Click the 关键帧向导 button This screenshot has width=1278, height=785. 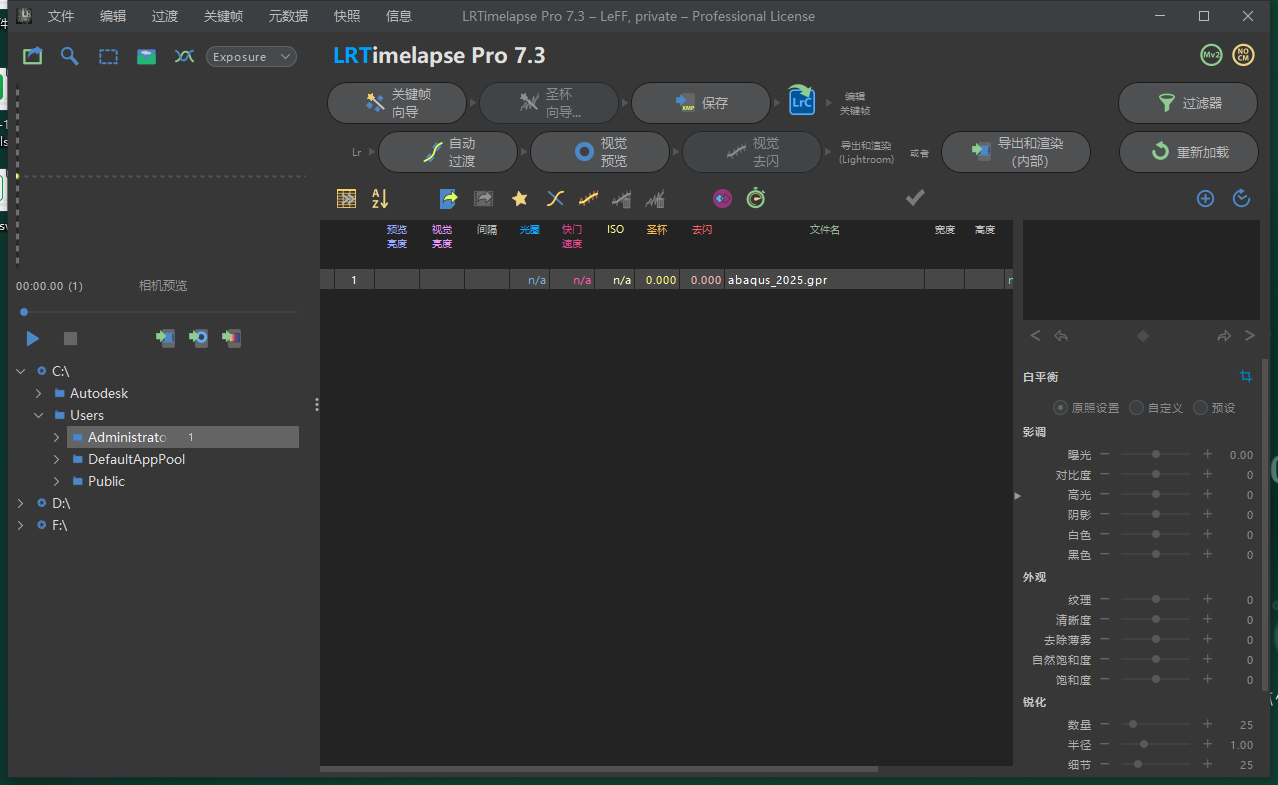[x=397, y=102]
